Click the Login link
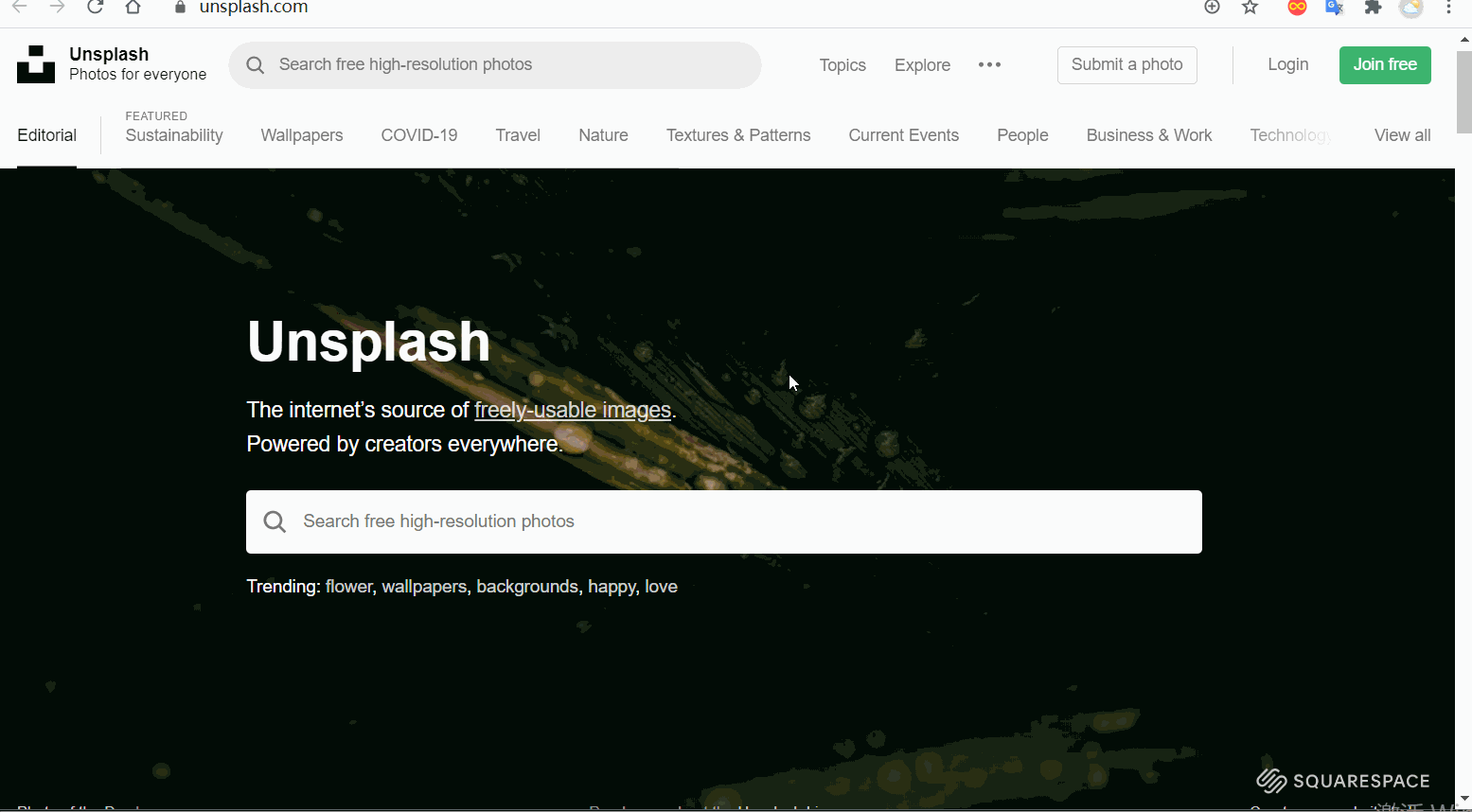Image resolution: width=1472 pixels, height=812 pixels. coord(1287,64)
